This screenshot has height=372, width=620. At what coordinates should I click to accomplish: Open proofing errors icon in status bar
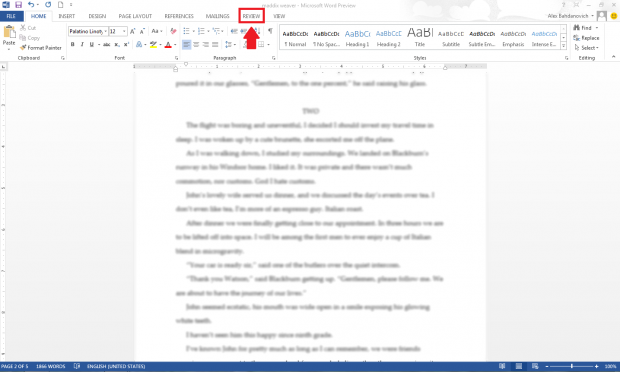click(77, 366)
